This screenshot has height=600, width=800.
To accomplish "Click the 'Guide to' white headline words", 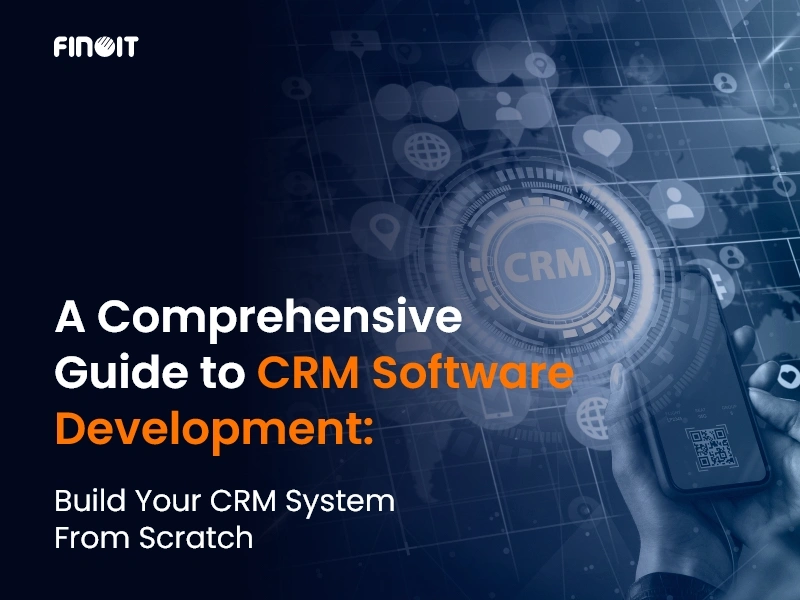I will click(x=151, y=372).
